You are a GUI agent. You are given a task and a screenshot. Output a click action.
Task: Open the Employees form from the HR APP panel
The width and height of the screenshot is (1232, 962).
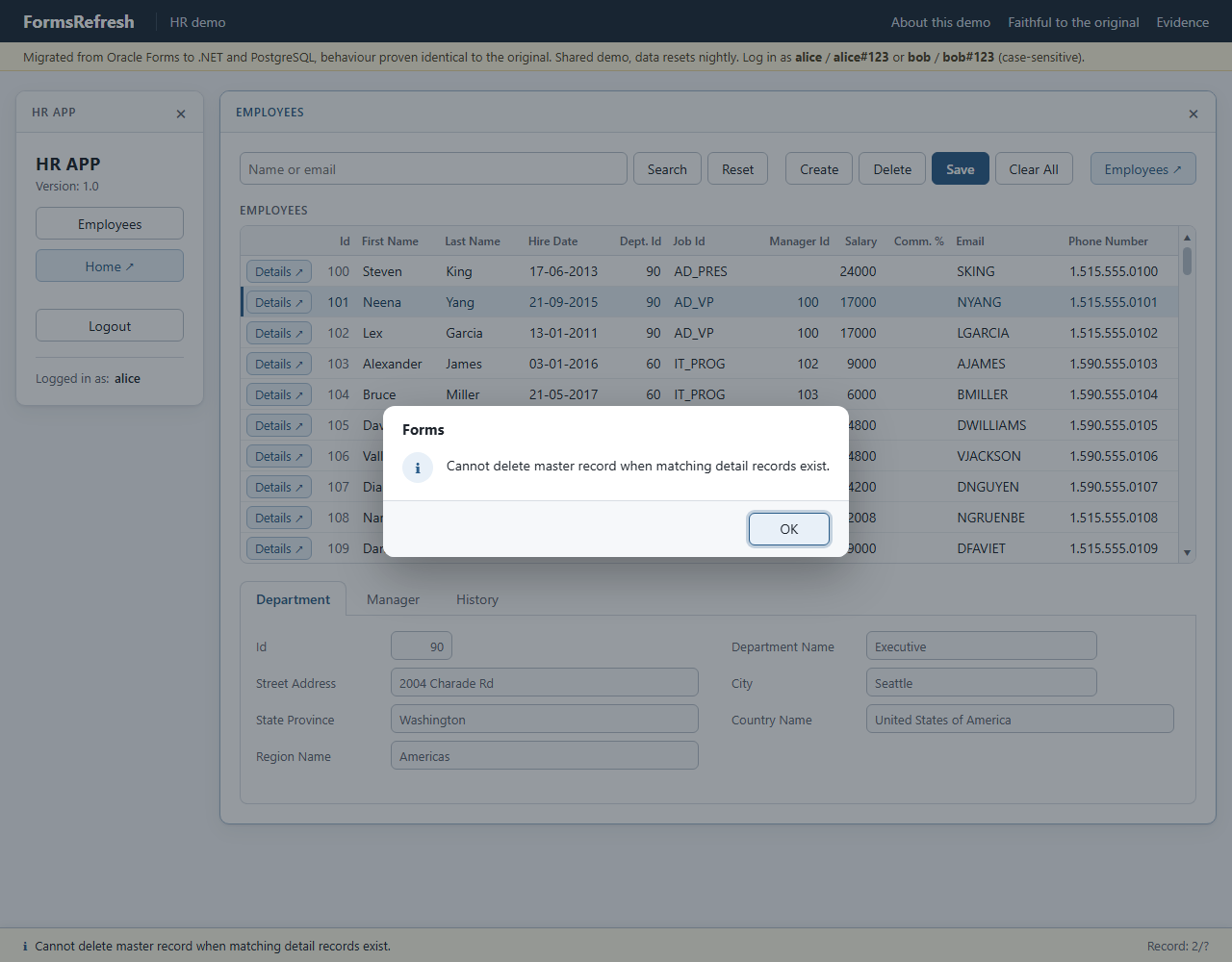click(x=110, y=224)
